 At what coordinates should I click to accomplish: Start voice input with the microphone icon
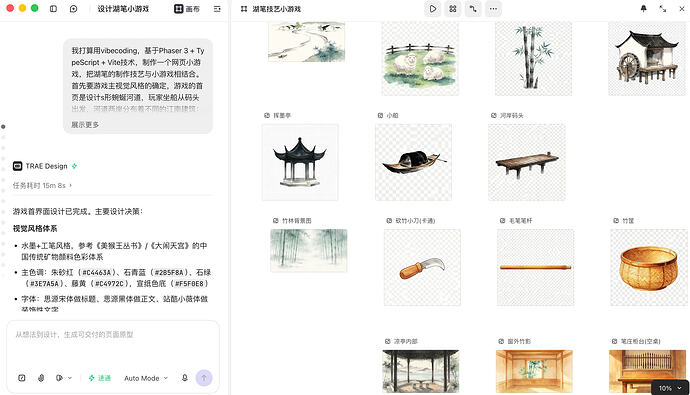[185, 378]
